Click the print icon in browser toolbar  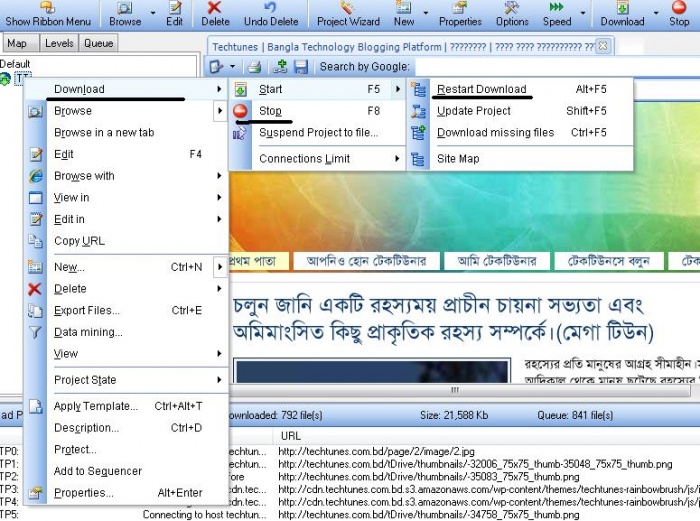[x=254, y=67]
